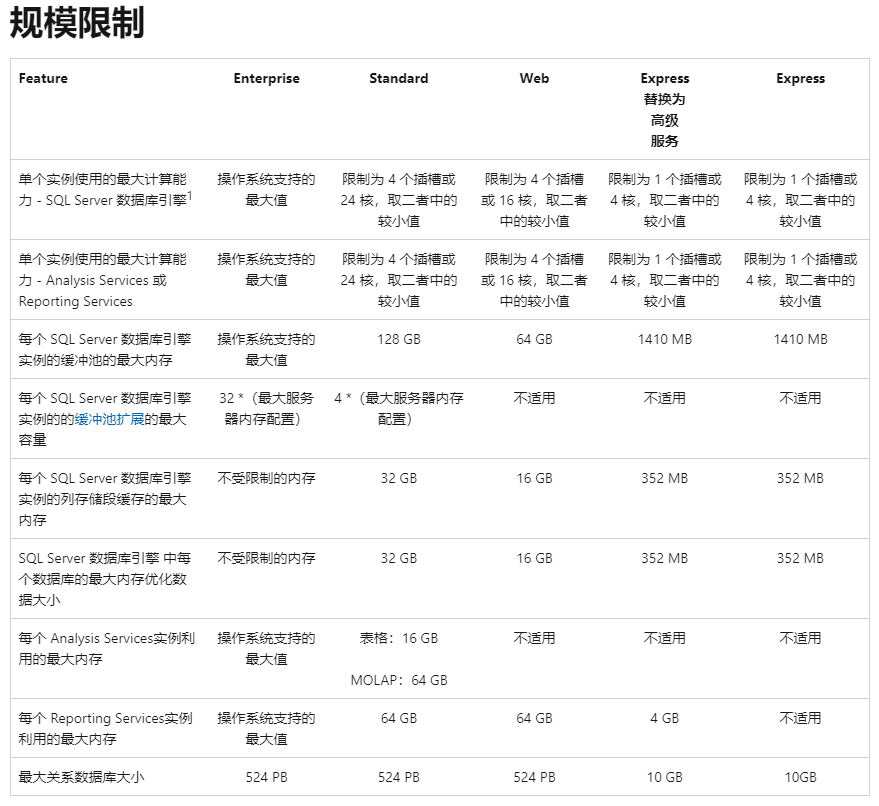Select row label "每个 Analysis Services实例利用的最大内存"
The width and height of the screenshot is (879, 806).
tap(107, 648)
